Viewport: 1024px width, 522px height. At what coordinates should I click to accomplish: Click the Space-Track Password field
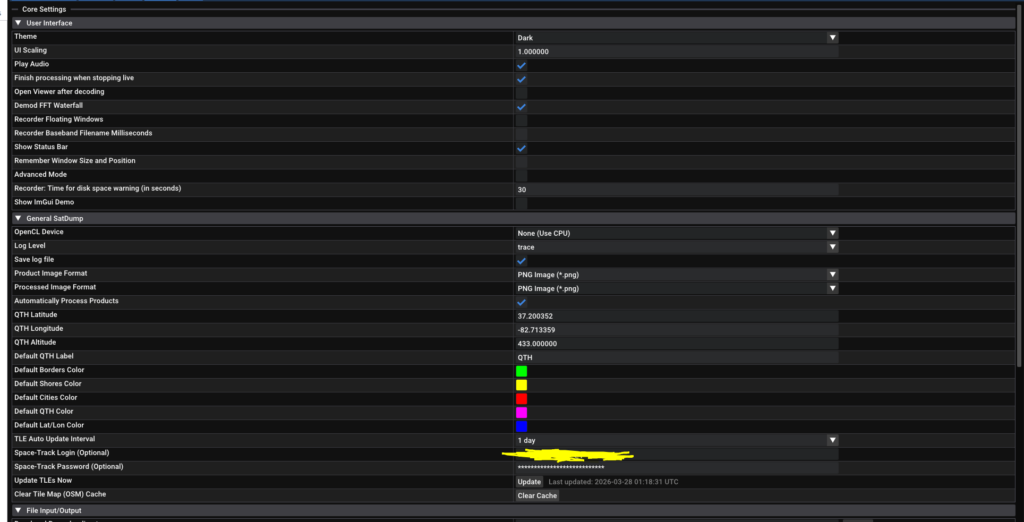(x=676, y=467)
